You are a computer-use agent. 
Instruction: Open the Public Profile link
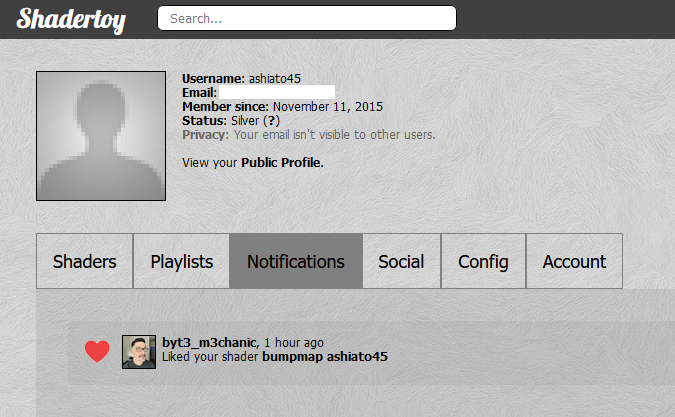point(281,163)
